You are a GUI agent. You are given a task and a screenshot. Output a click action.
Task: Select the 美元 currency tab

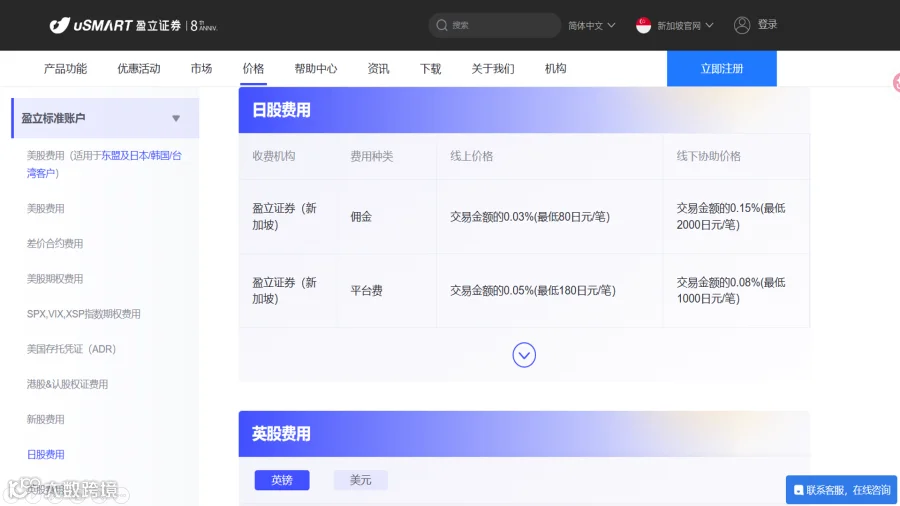point(360,480)
